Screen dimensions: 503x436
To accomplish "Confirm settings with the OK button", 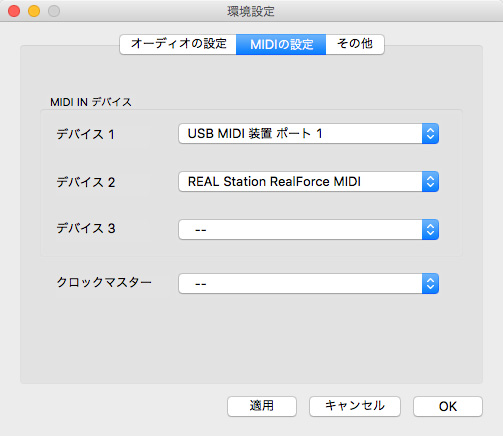I will (x=448, y=406).
